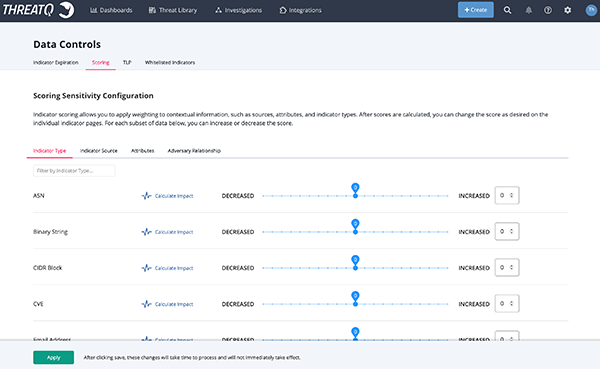
Task: Click the CIDR Block score value field
Action: click(507, 267)
